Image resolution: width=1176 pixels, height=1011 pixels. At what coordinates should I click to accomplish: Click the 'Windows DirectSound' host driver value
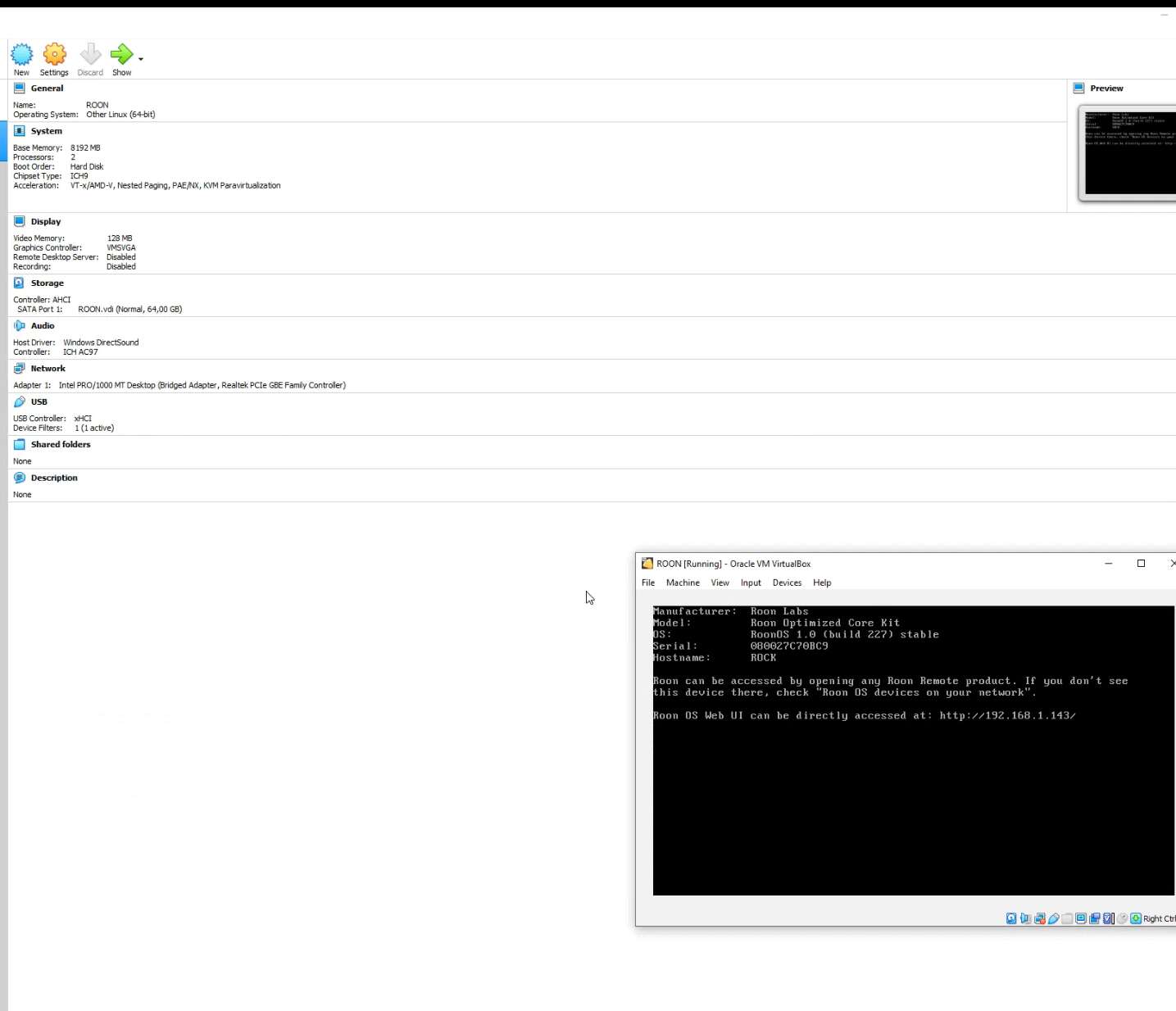tap(101, 342)
